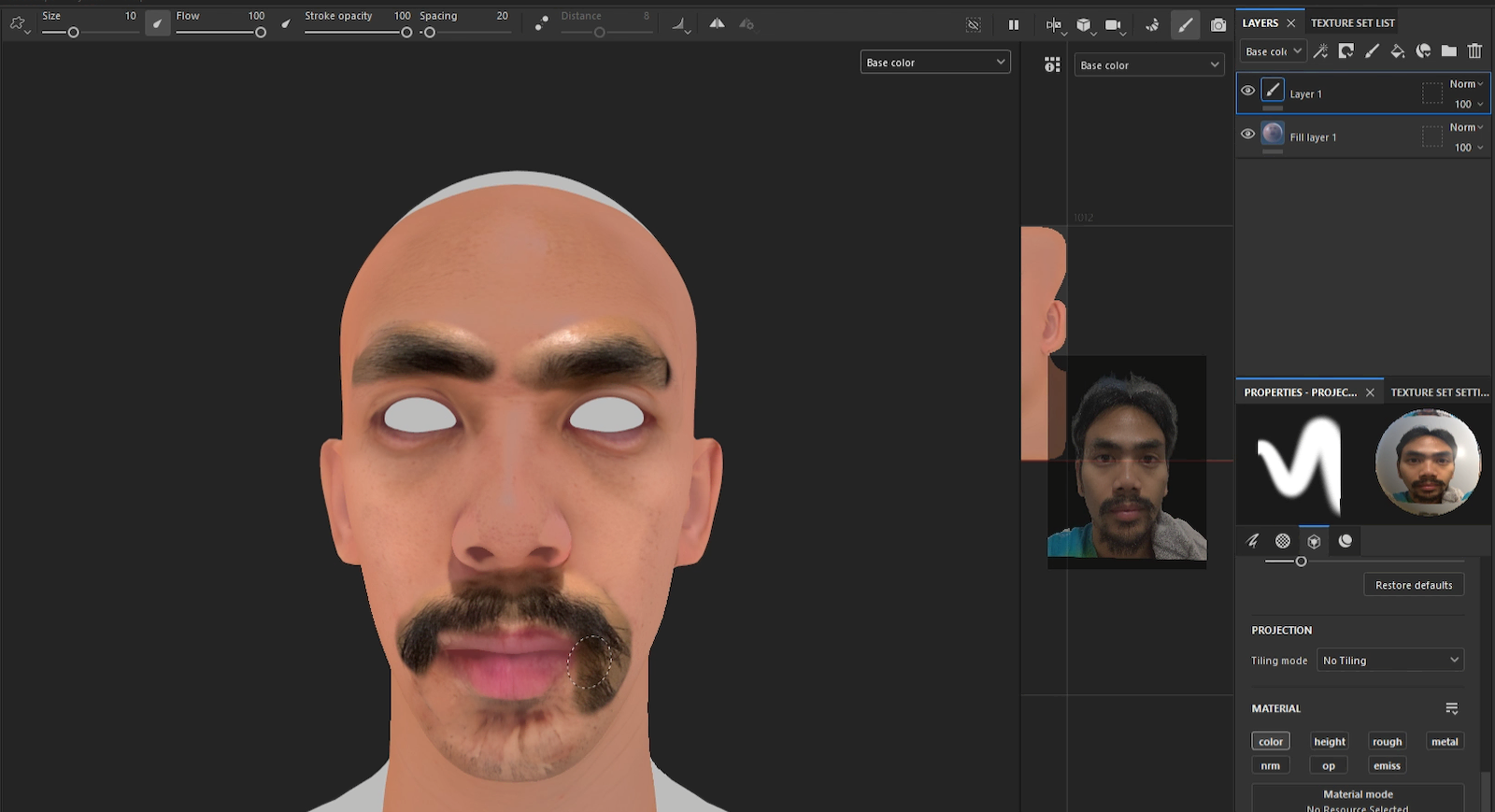Viewport: 1495px width, 812px height.
Task: Open the 3D viewport Base color dropdown
Action: point(934,63)
